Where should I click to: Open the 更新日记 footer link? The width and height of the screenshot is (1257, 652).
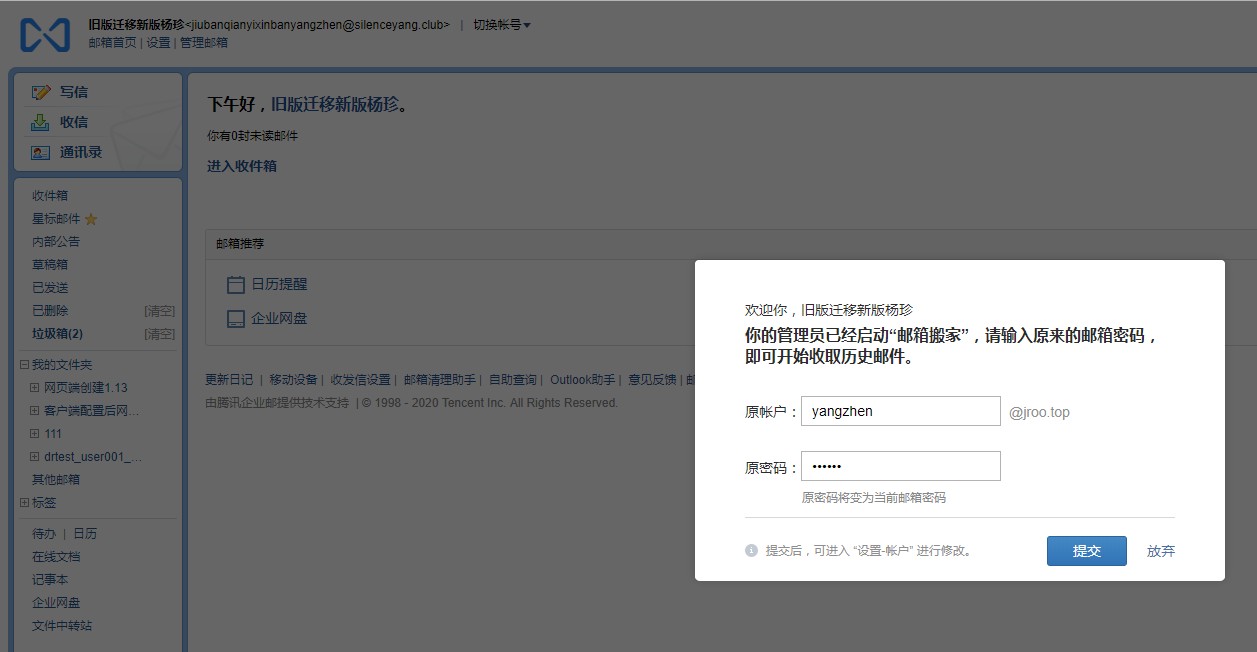229,380
